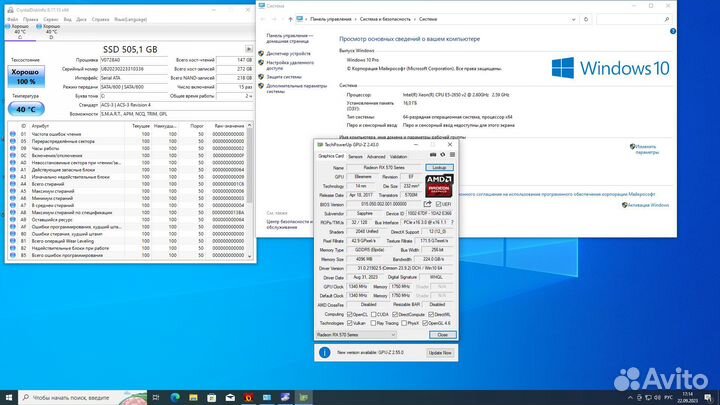Viewport: 720px width, 405px height.
Task: Toggle the DirectML checkbox
Action: coord(431,315)
